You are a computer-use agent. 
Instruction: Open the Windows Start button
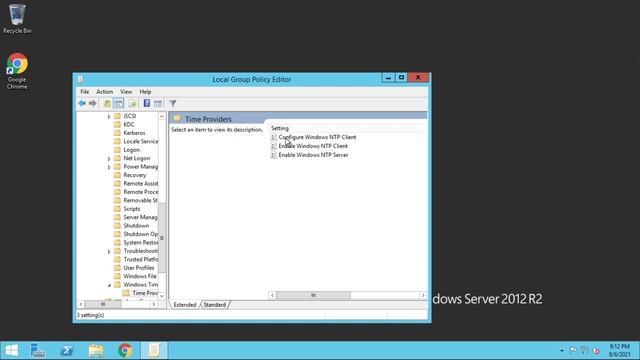click(11, 350)
